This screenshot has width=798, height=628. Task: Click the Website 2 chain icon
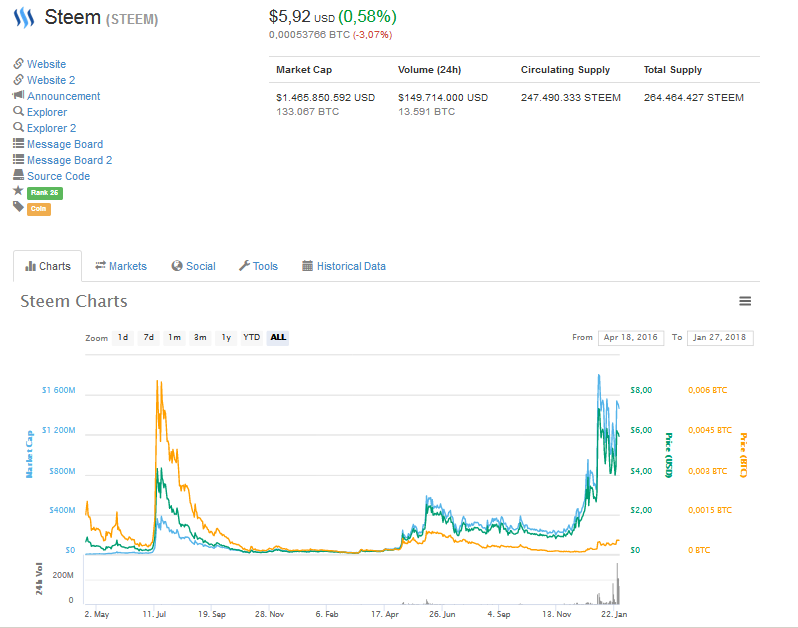point(18,79)
